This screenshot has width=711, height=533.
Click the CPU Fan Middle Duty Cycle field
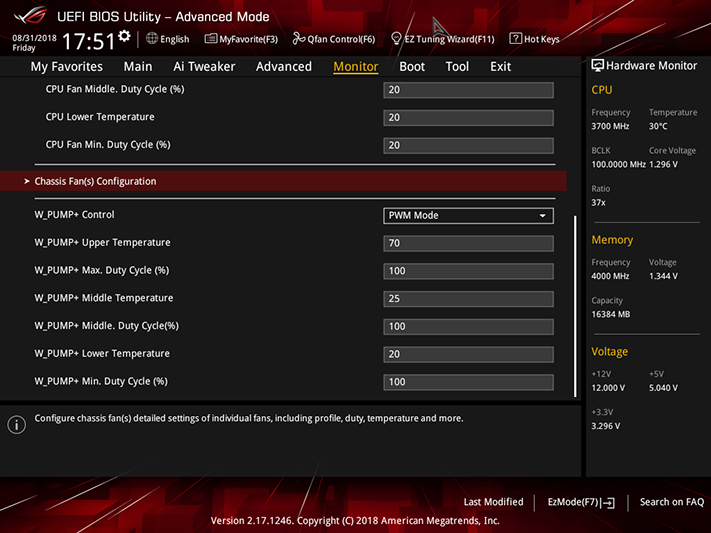[x=468, y=90]
